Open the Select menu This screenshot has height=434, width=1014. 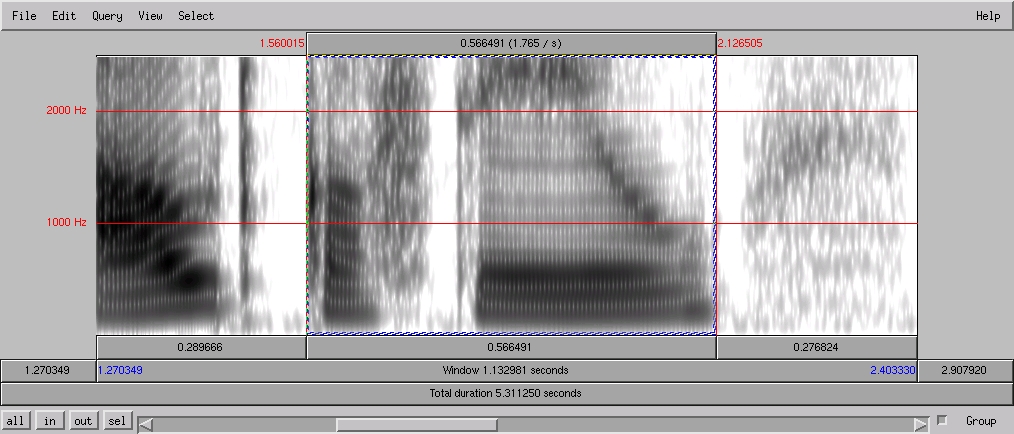tap(196, 16)
